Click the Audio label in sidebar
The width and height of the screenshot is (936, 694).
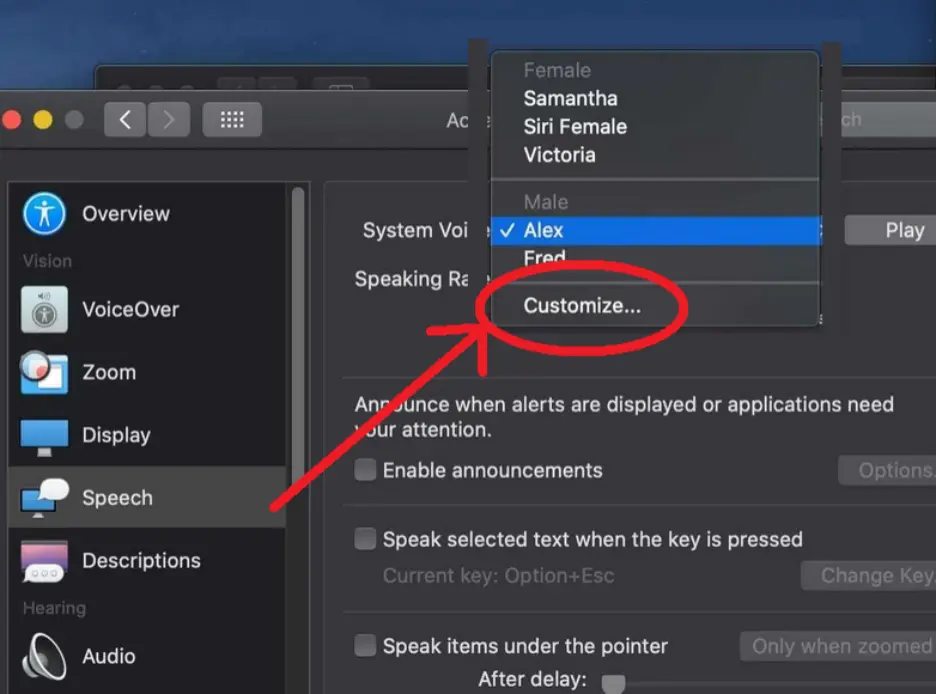[109, 656]
